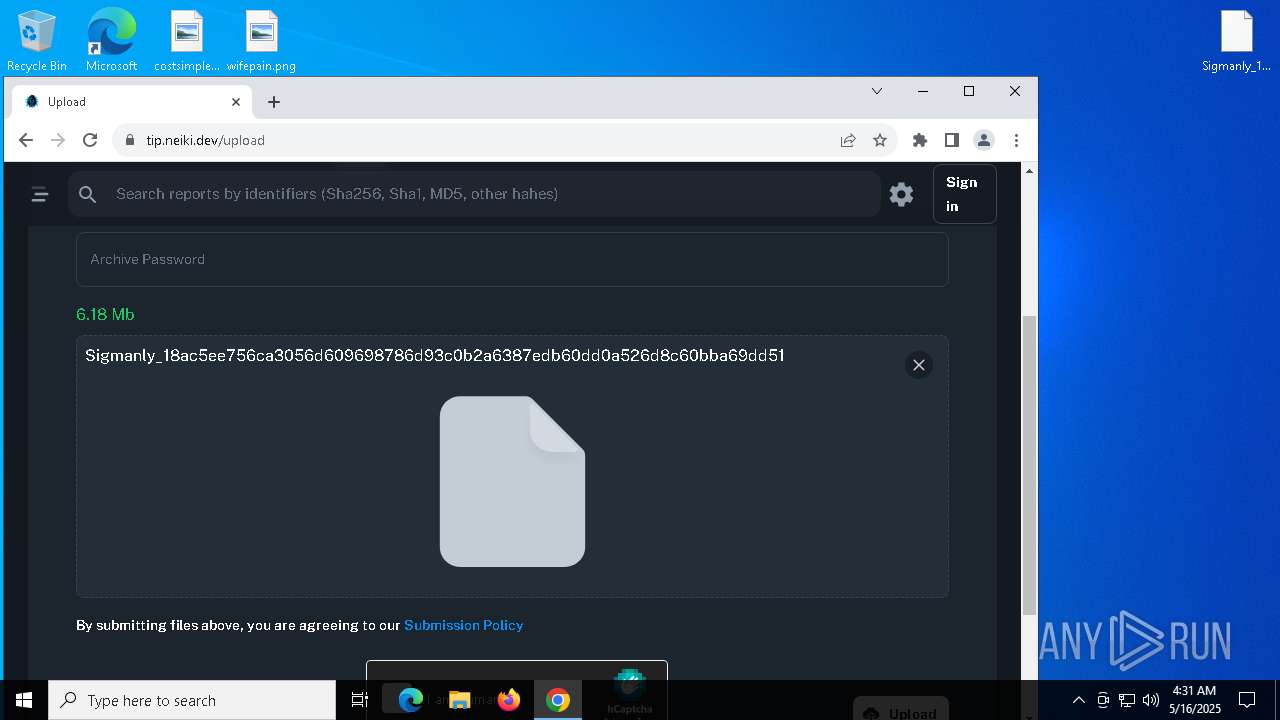
Task: Open the new tab plus button
Action: click(274, 102)
